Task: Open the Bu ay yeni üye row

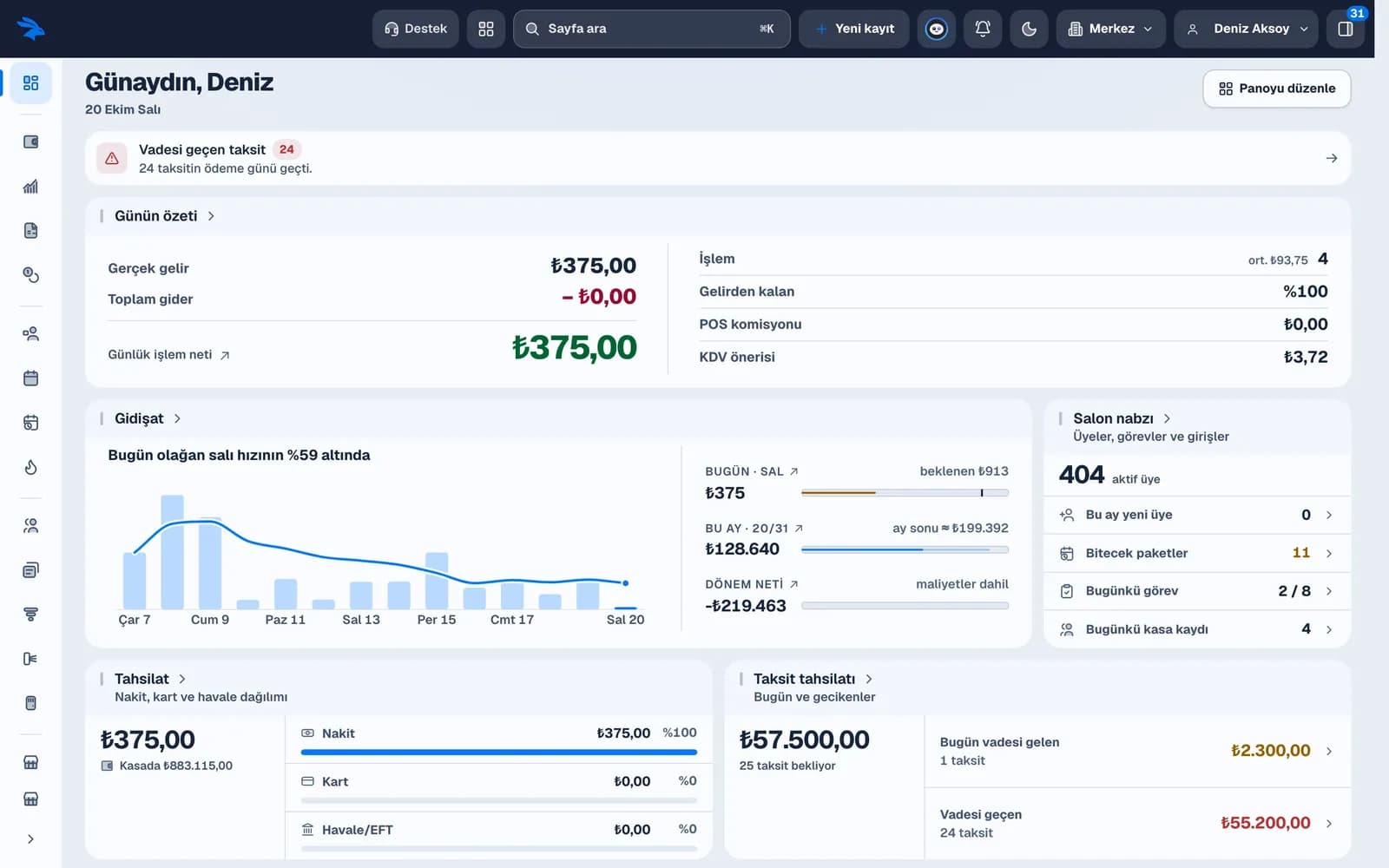Action: coord(1197,515)
